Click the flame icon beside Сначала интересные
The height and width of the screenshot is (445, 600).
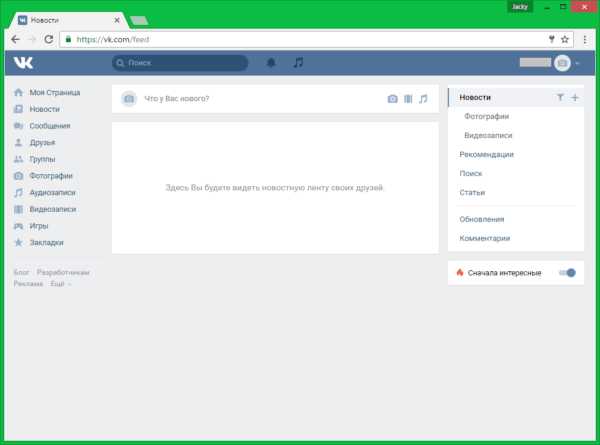(460, 272)
